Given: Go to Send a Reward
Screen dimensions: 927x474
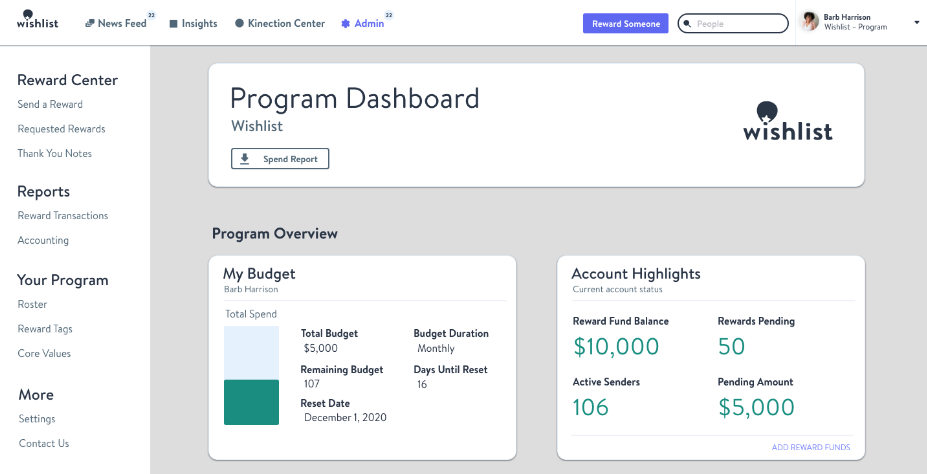Looking at the screenshot, I should (50, 104).
